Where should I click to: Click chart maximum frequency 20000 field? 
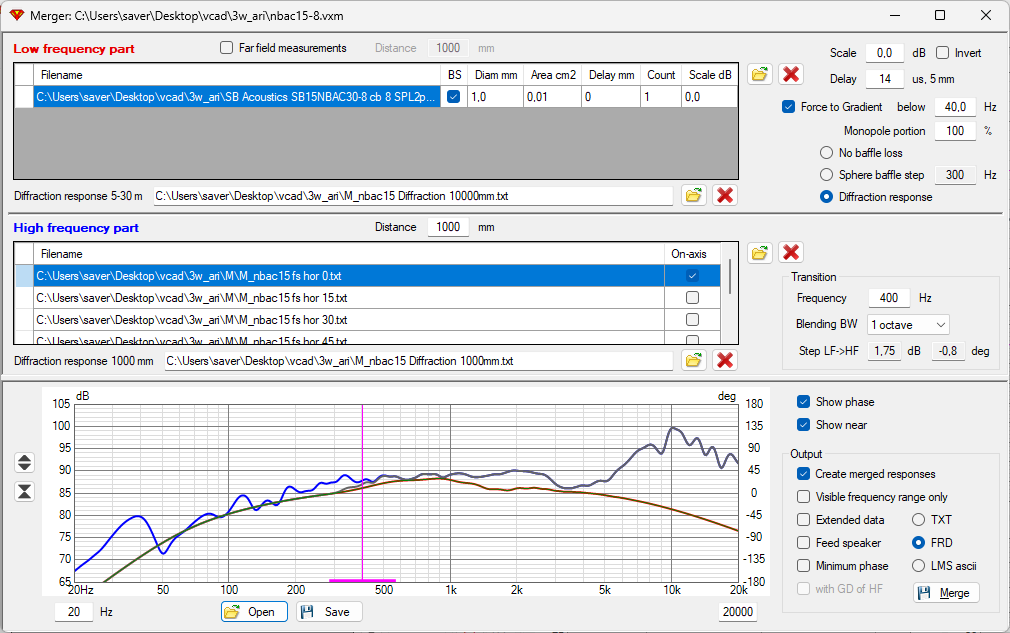(x=738, y=612)
